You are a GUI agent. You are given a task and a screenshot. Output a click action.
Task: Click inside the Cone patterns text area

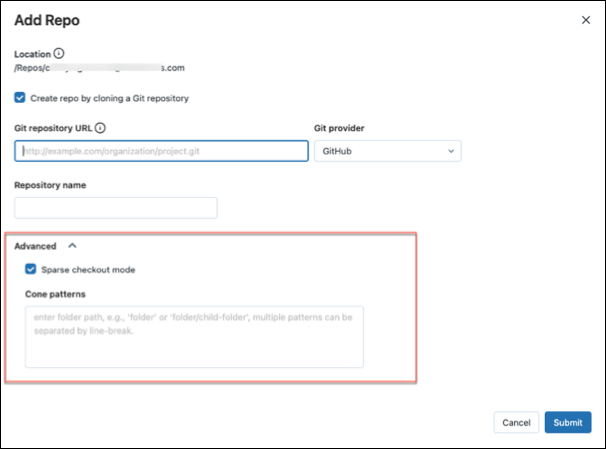[x=194, y=336]
